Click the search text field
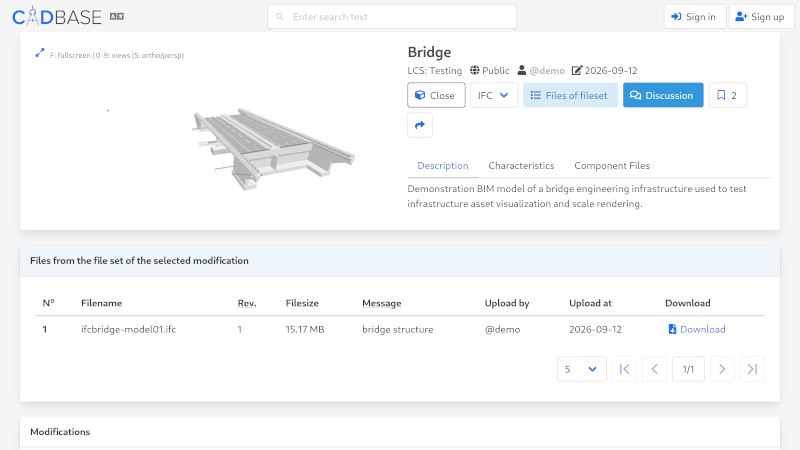 click(391, 17)
